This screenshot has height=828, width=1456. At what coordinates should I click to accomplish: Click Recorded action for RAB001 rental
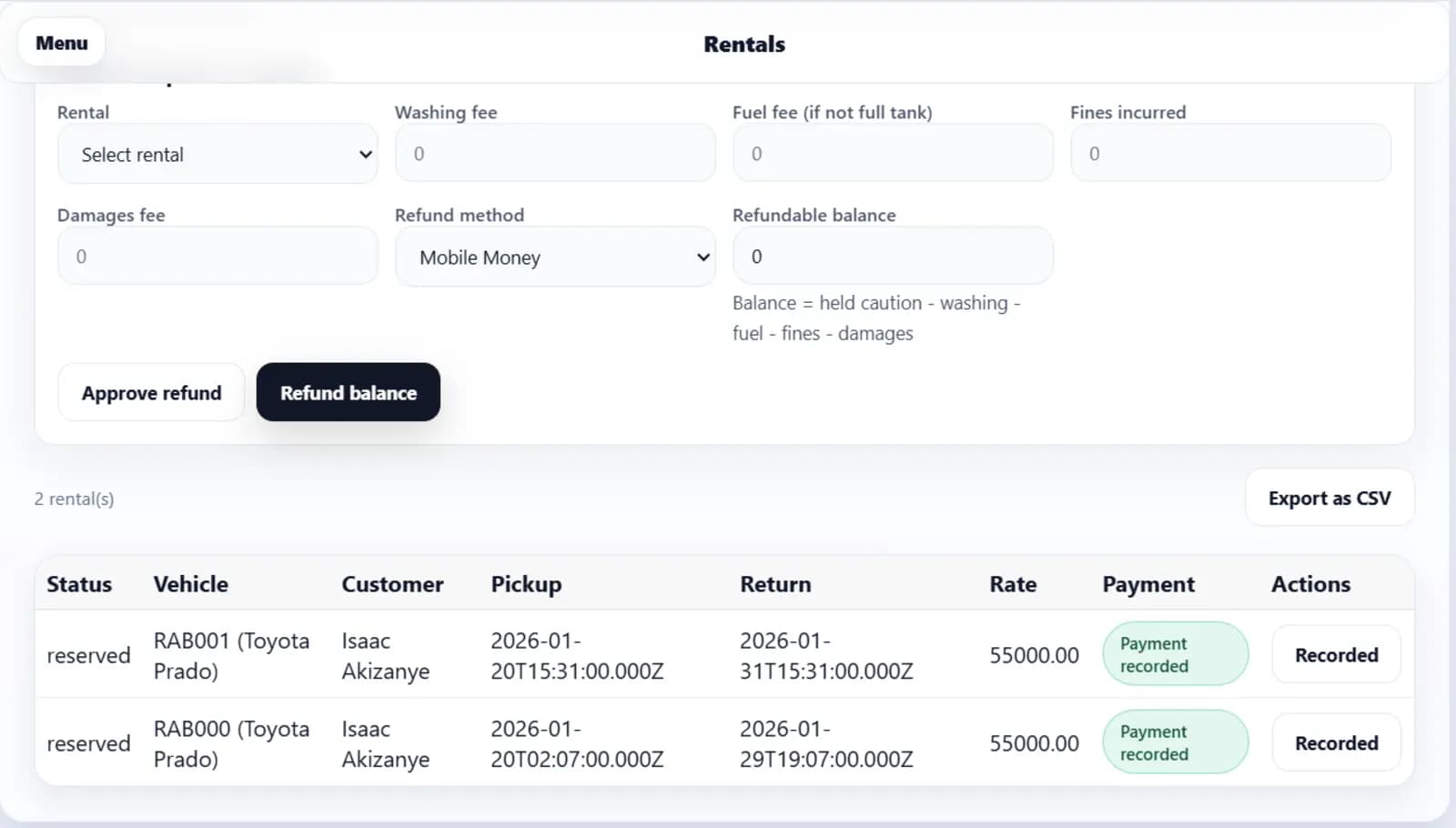click(x=1336, y=655)
